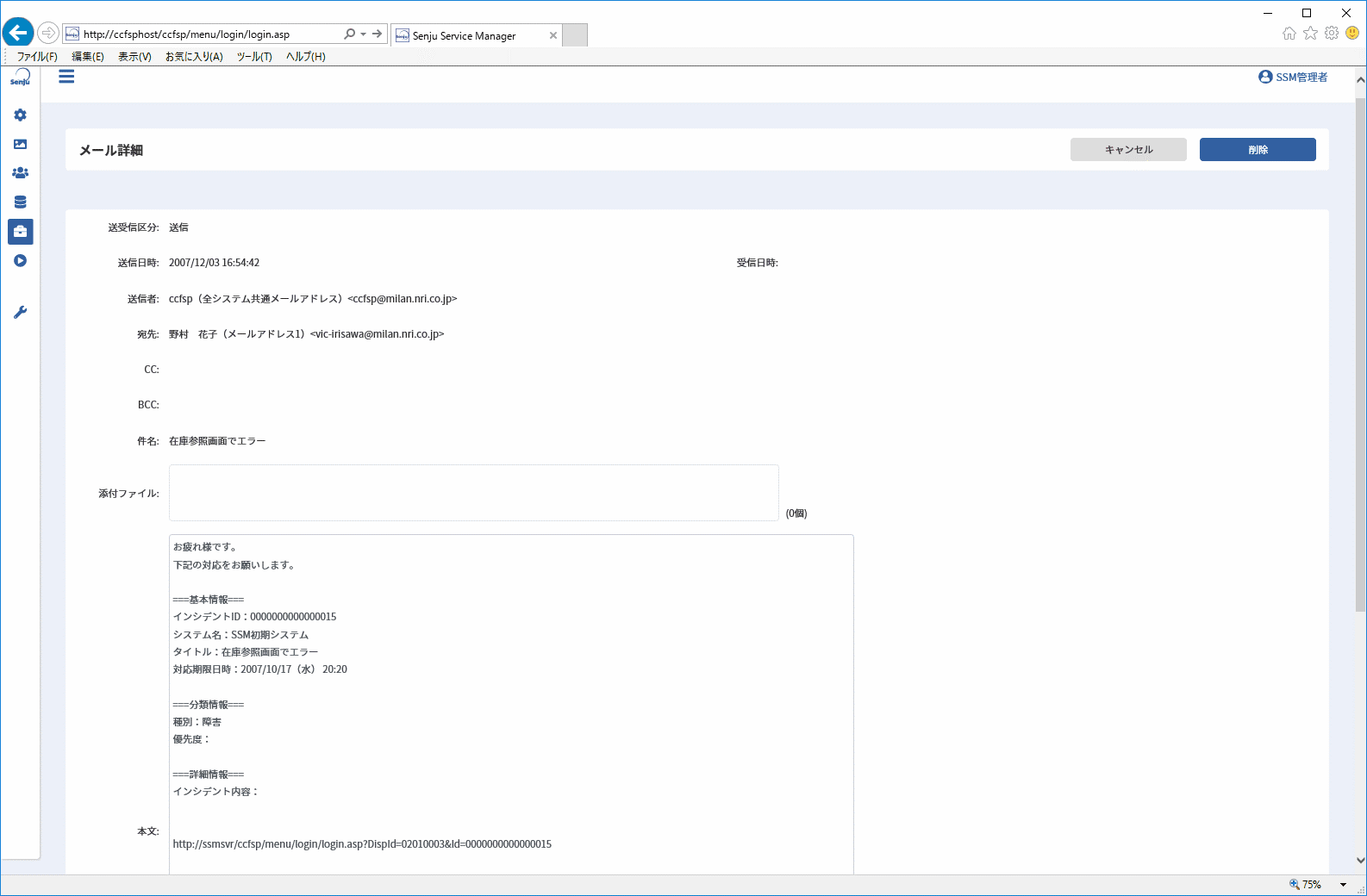The width and height of the screenshot is (1367, 896).
Task: Click the SSM管理者 user name link
Action: (1301, 77)
